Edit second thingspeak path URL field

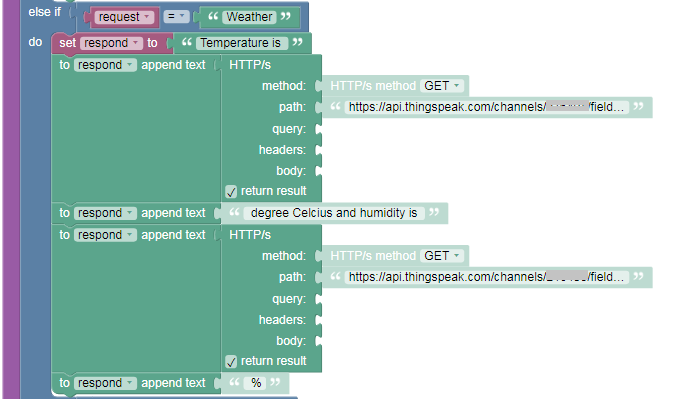click(486, 277)
